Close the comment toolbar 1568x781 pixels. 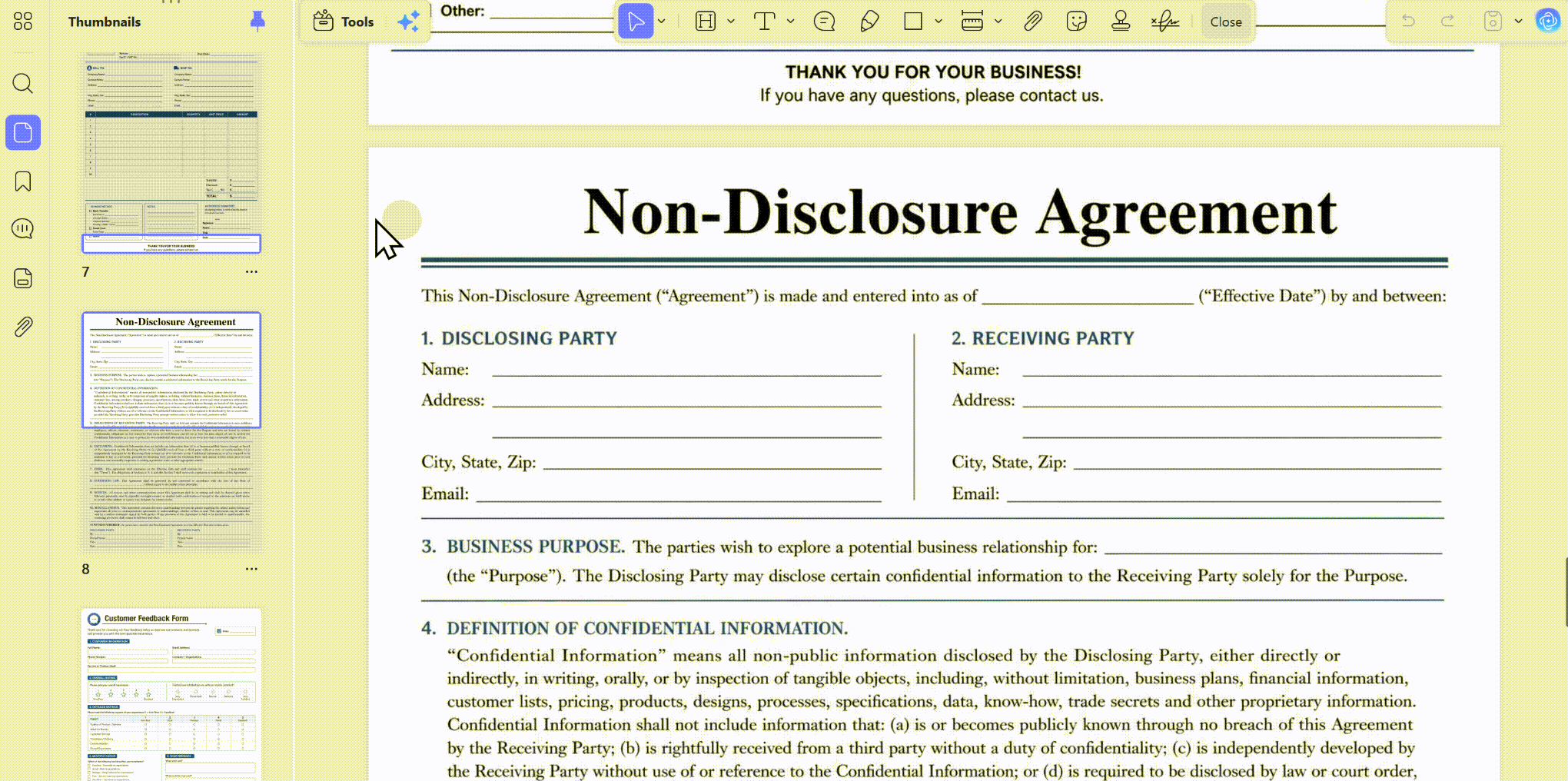coord(1225,22)
